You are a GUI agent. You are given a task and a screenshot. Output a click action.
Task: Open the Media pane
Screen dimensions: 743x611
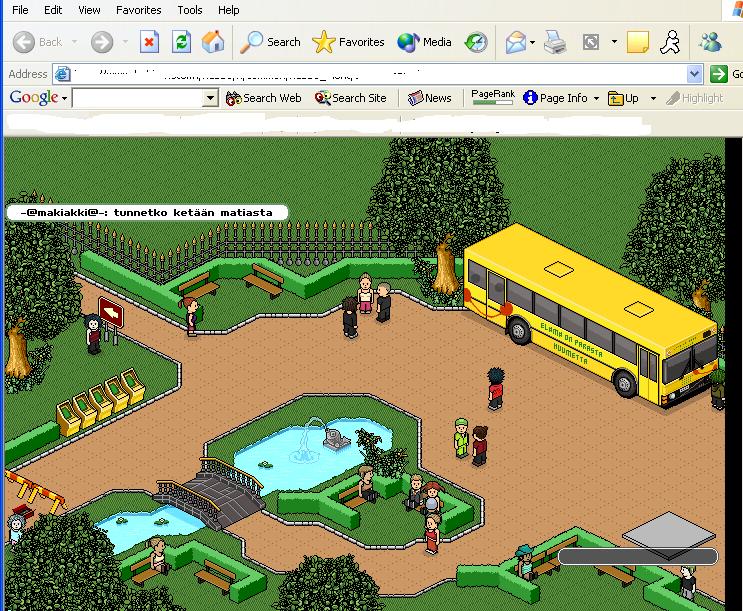[424, 42]
